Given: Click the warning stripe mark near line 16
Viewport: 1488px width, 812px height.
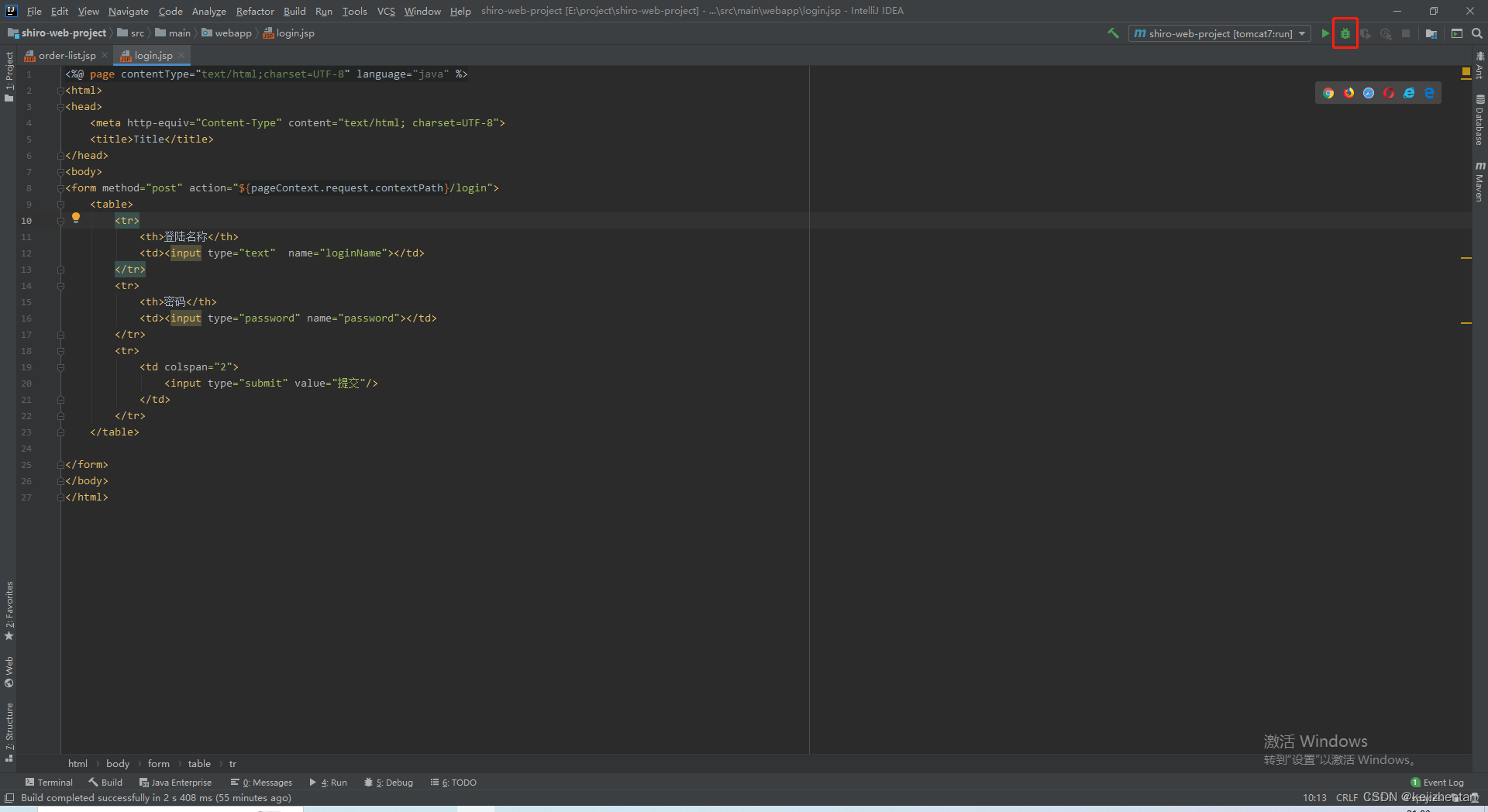Looking at the screenshot, I should click(x=1466, y=323).
